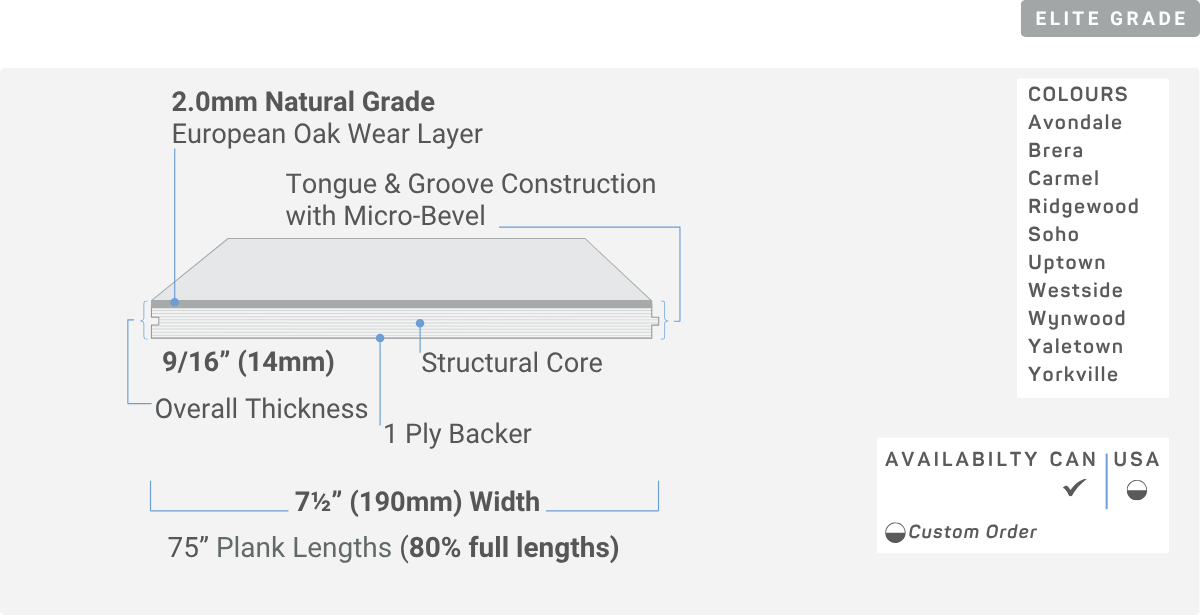
Task: Pick the Soho colour
Action: pyautogui.click(x=1053, y=234)
